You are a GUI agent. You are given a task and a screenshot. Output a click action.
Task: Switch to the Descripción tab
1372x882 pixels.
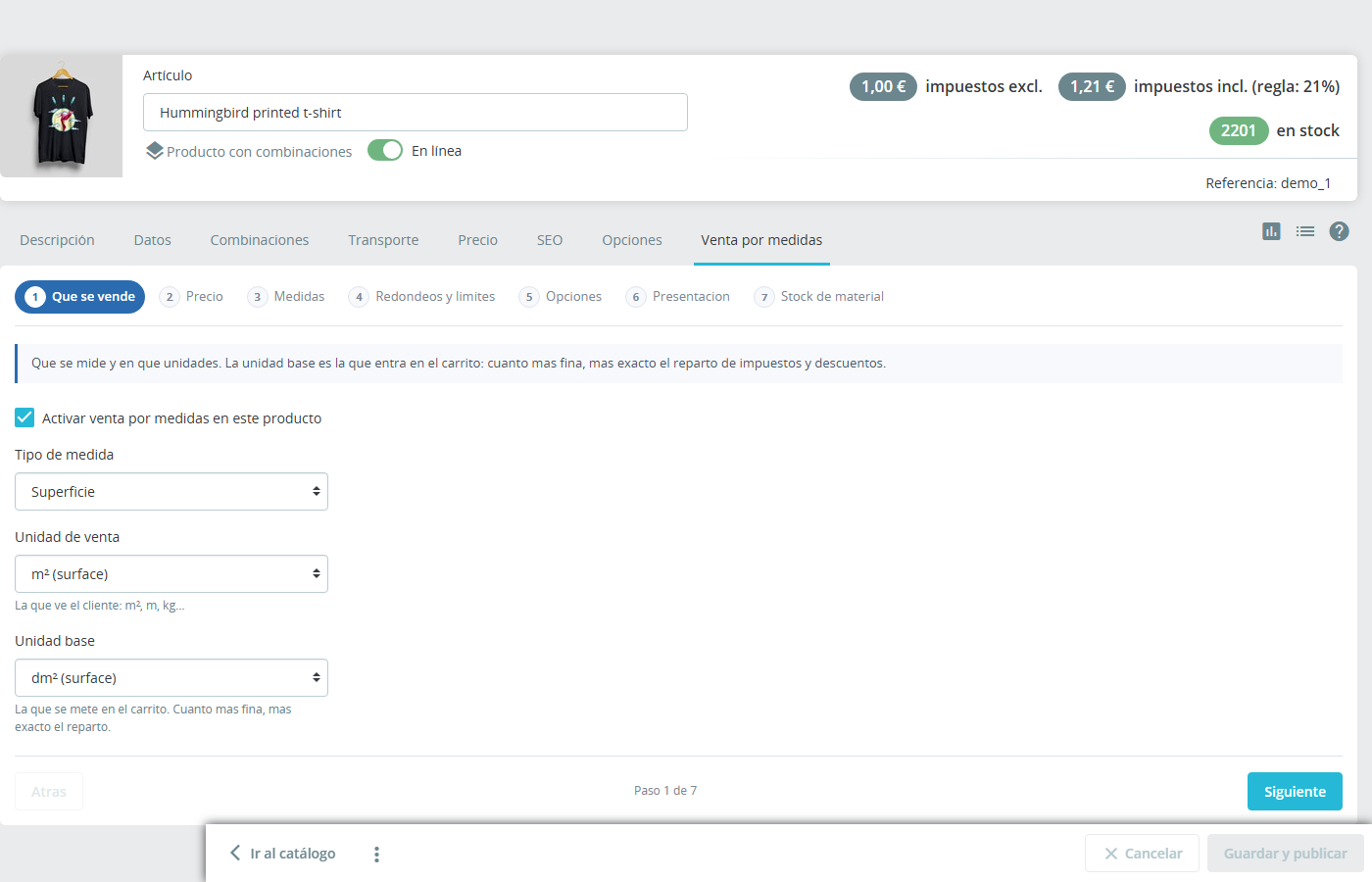click(57, 240)
